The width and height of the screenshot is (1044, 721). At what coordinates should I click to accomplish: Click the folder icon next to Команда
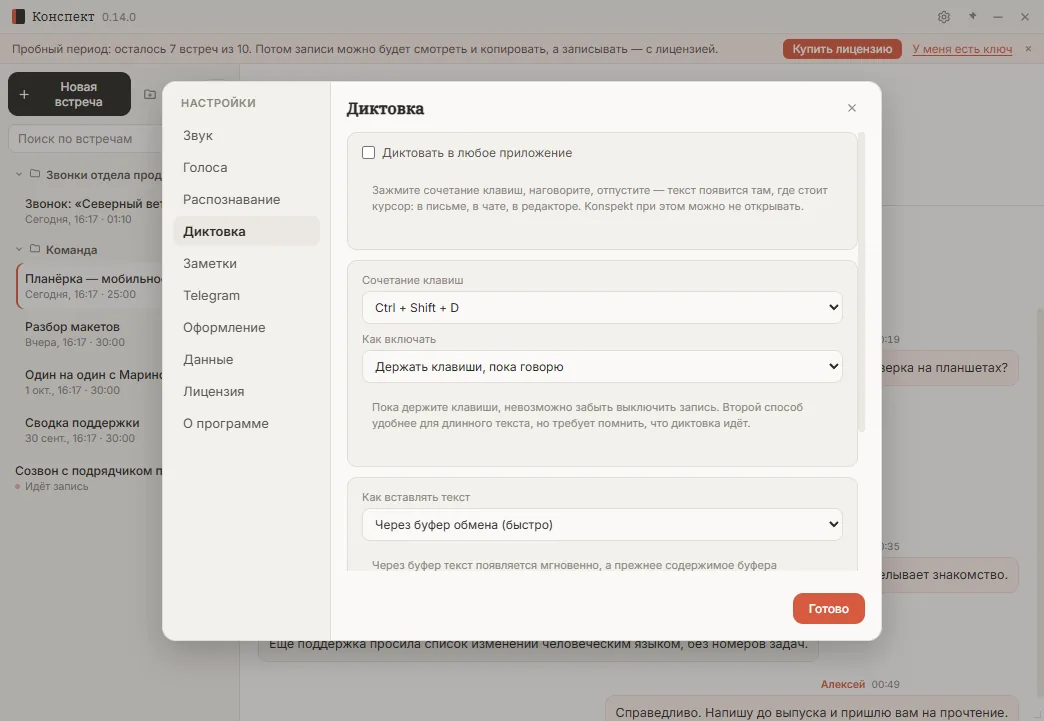(x=35, y=248)
